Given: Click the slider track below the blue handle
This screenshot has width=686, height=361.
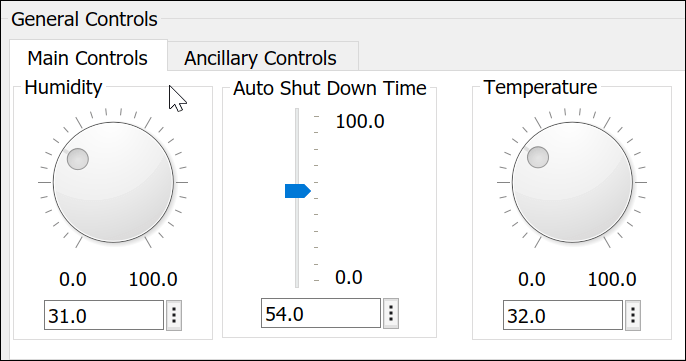Looking at the screenshot, I should [x=297, y=243].
